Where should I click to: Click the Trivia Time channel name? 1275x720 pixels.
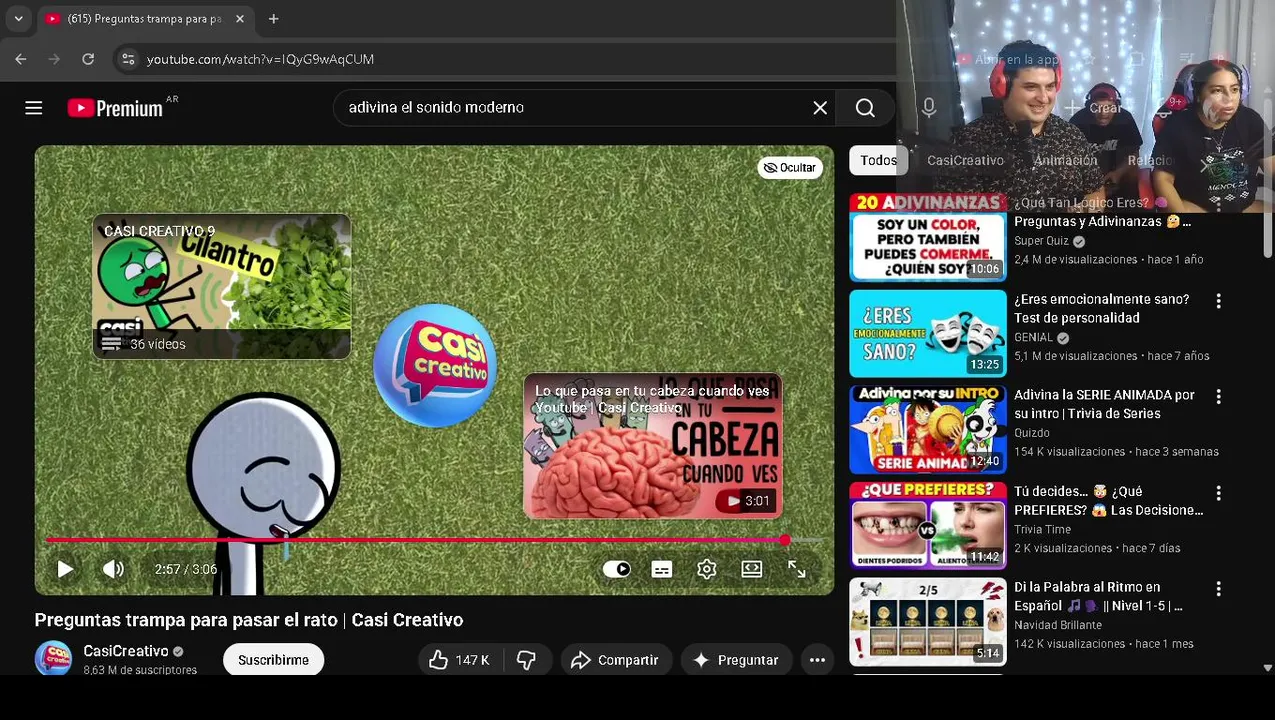(x=1042, y=529)
